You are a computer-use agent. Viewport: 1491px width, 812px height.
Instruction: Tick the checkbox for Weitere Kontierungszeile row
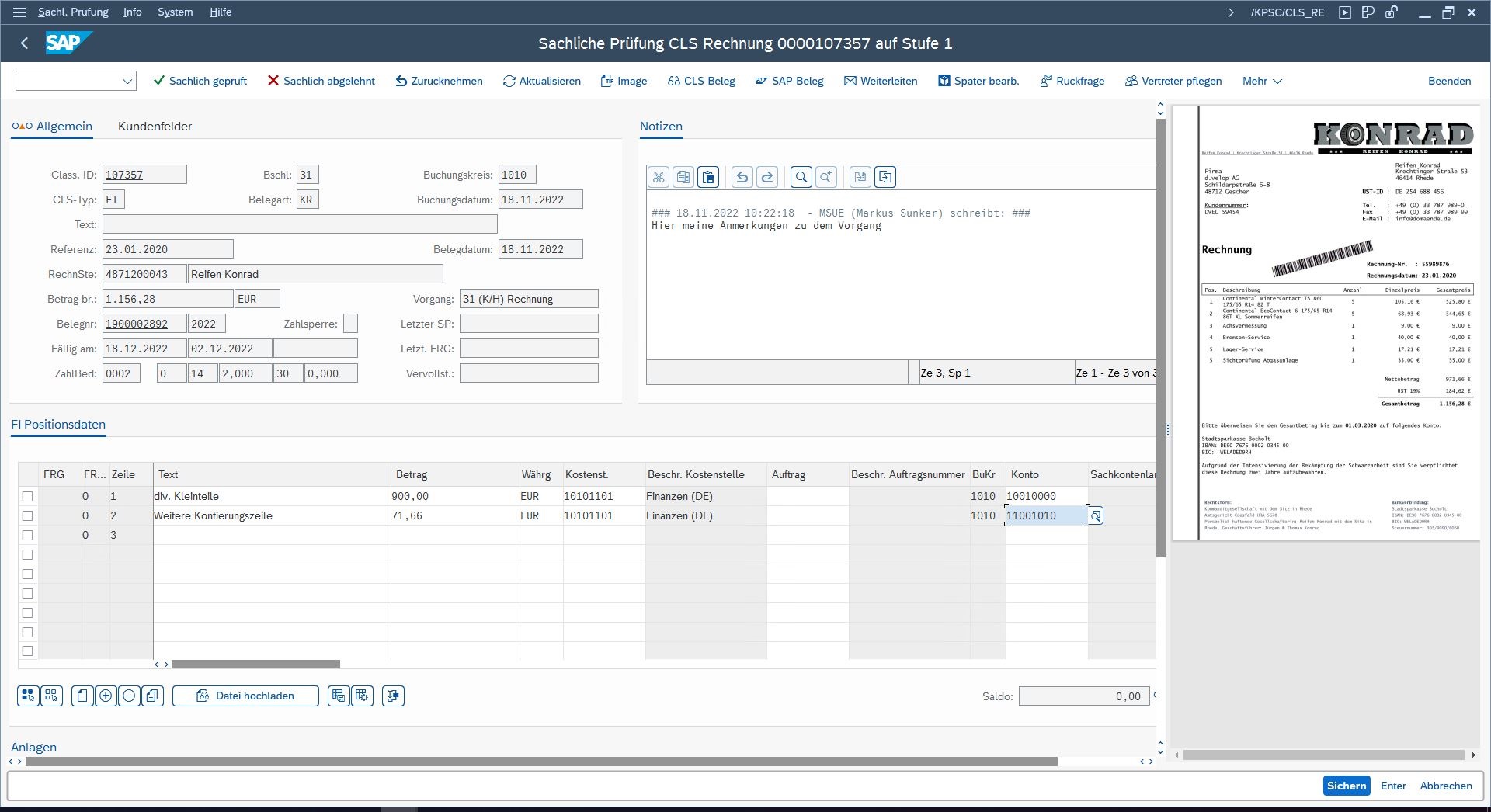click(x=28, y=515)
